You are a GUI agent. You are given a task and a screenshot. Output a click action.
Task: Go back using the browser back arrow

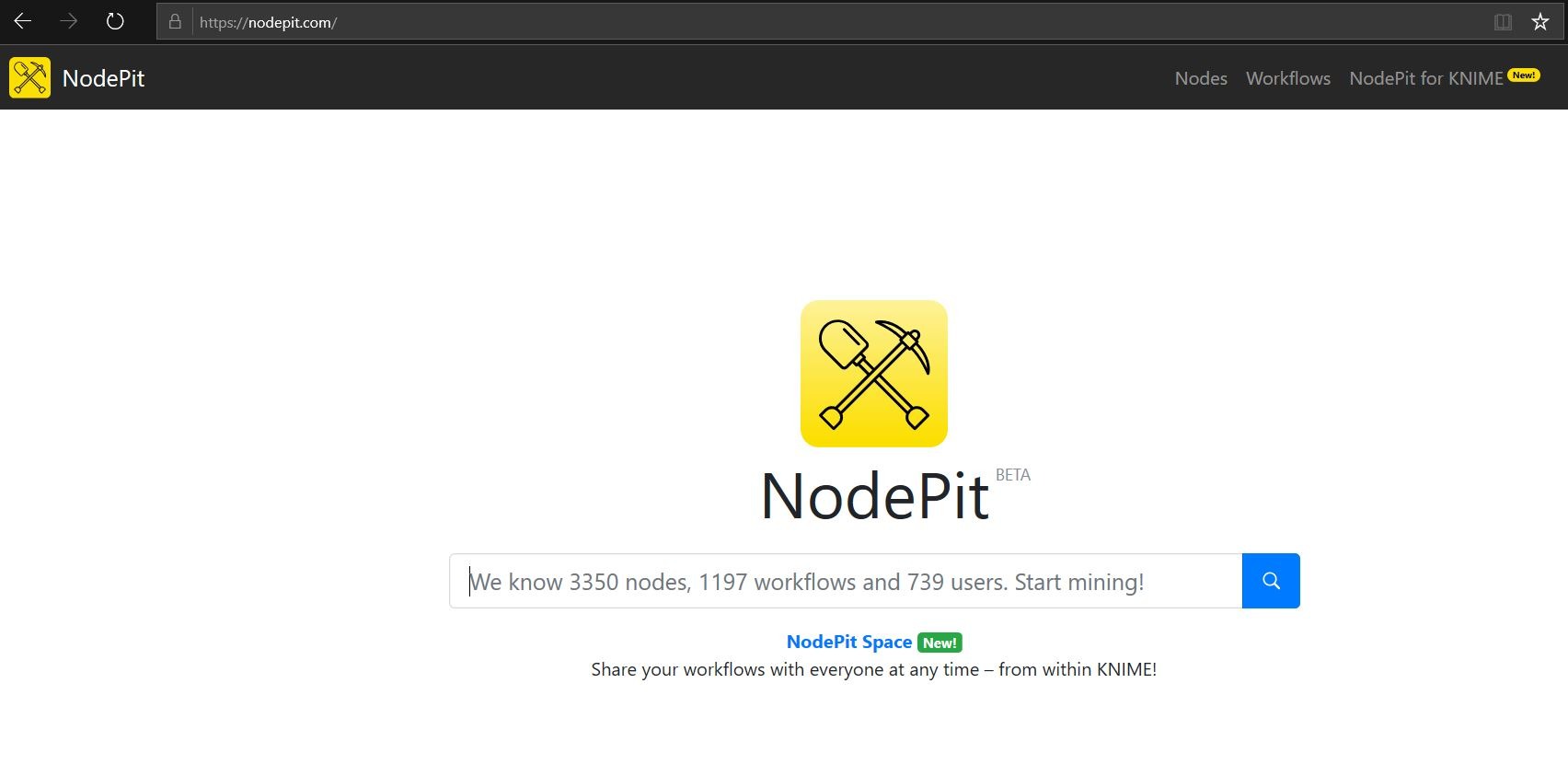pos(23,21)
